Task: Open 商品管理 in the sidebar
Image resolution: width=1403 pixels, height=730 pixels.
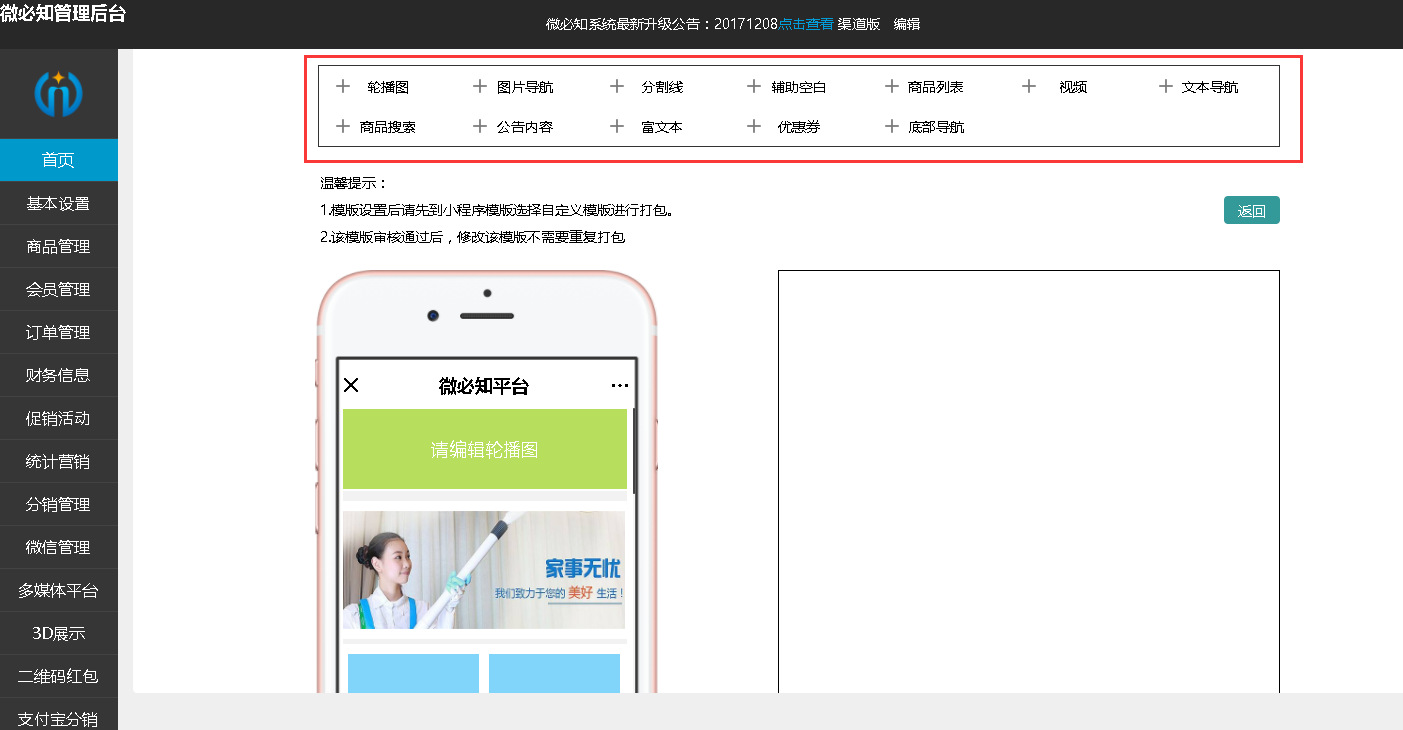Action: pos(59,246)
